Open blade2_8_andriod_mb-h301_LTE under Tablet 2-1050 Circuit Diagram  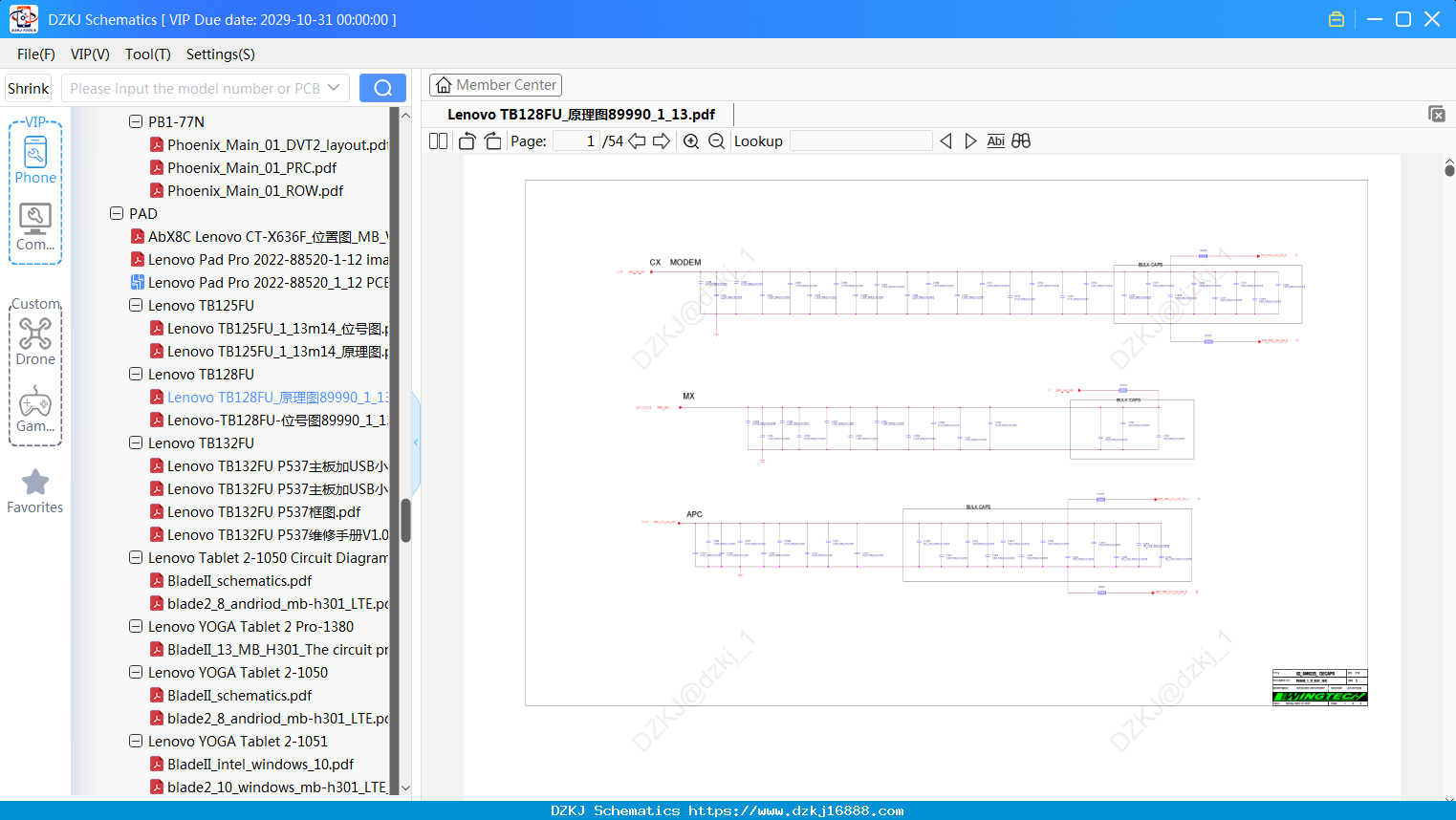(x=269, y=604)
